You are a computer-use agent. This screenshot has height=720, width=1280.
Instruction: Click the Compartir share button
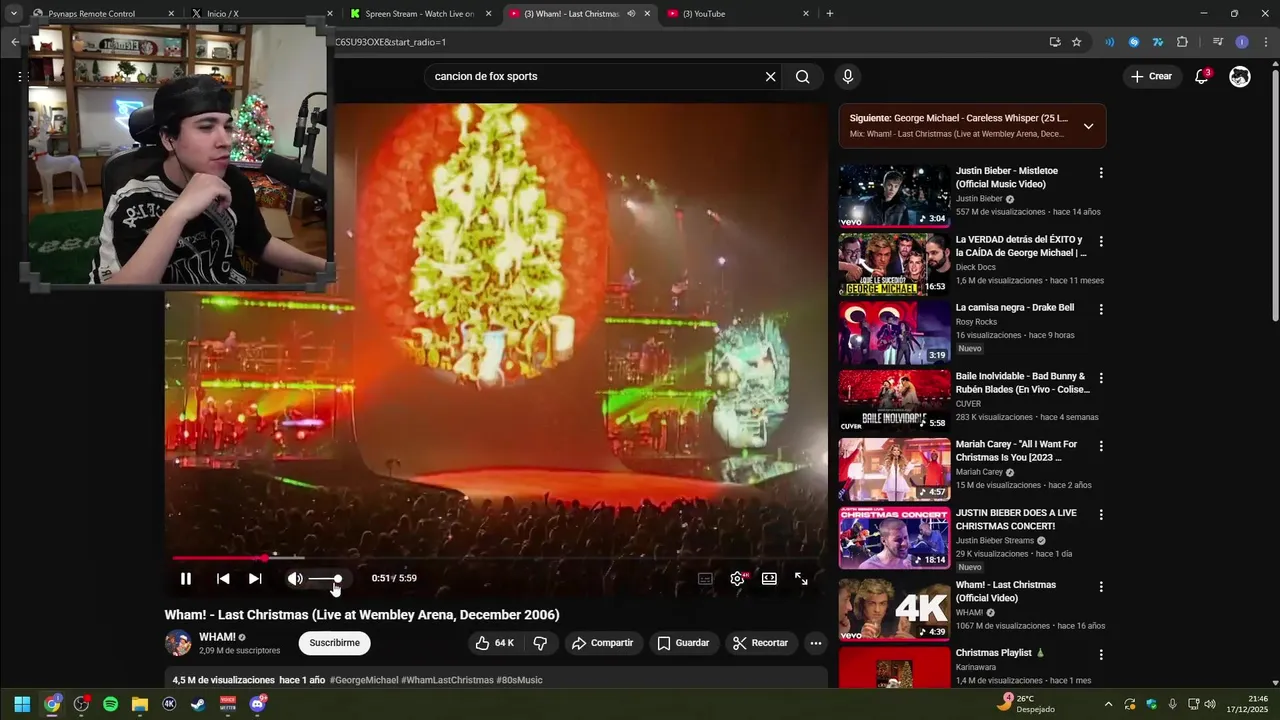tap(602, 643)
